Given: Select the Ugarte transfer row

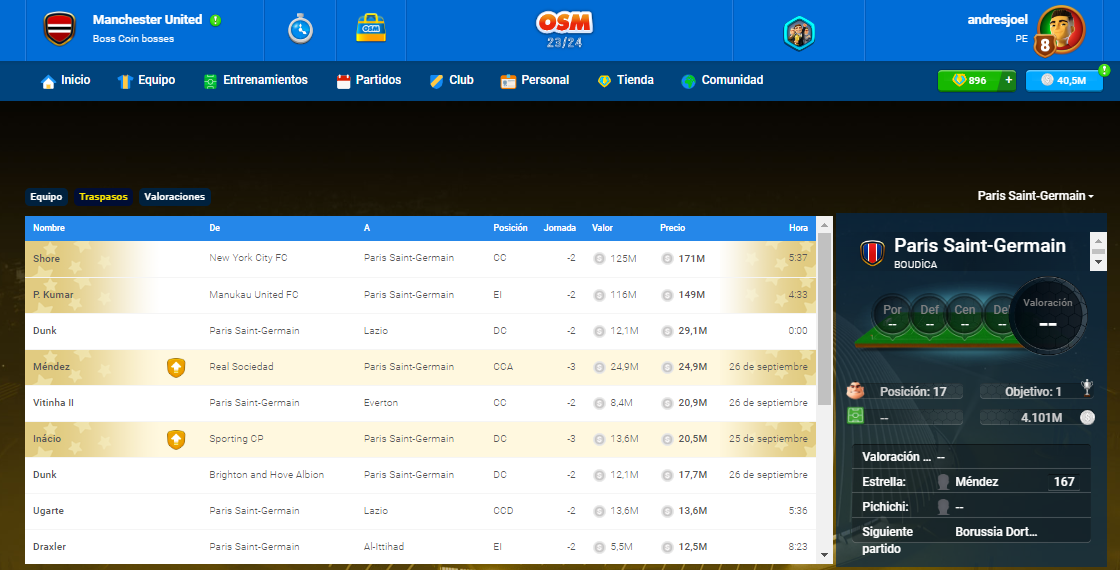Looking at the screenshot, I should point(421,511).
